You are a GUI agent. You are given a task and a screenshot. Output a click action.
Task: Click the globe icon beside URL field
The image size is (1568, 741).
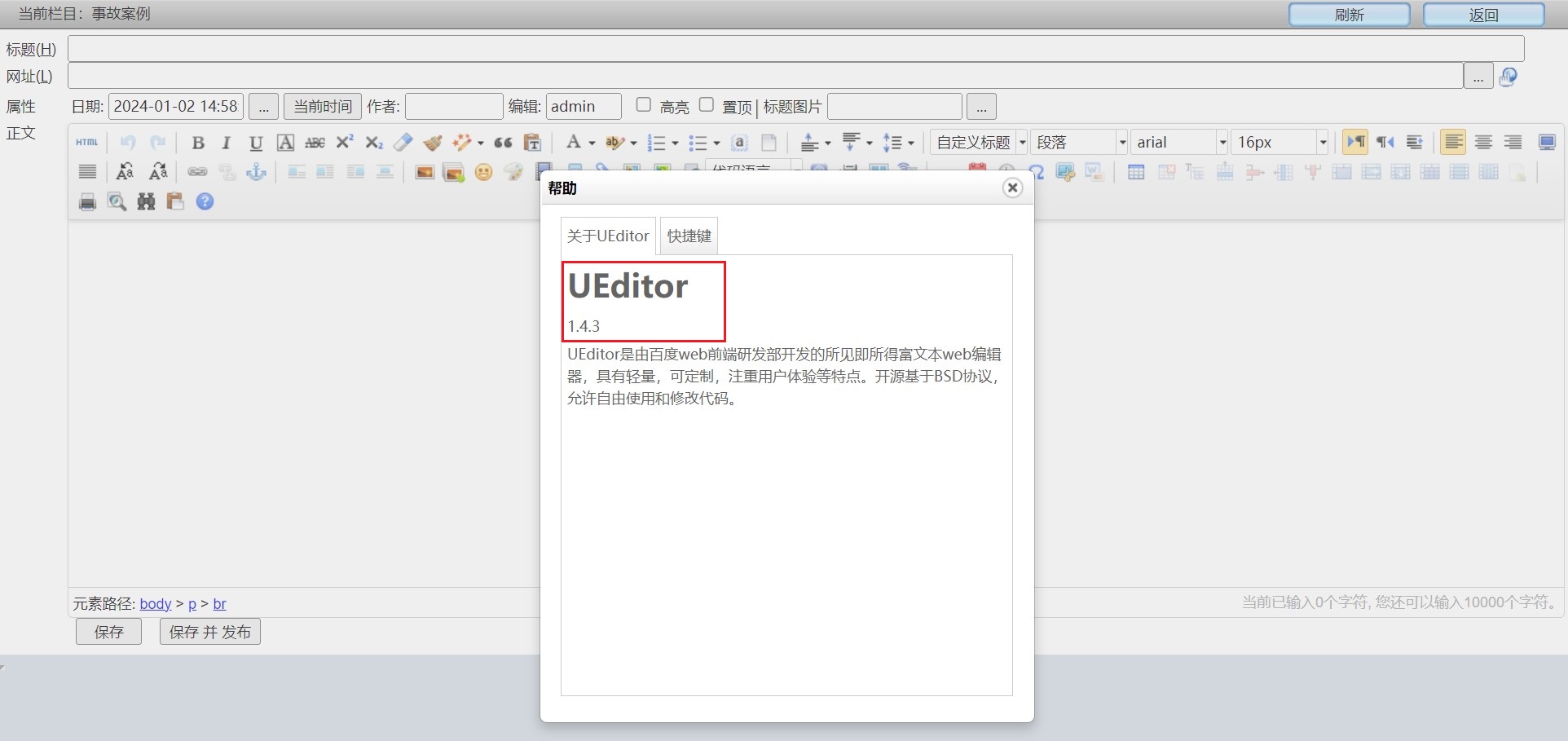1509,77
